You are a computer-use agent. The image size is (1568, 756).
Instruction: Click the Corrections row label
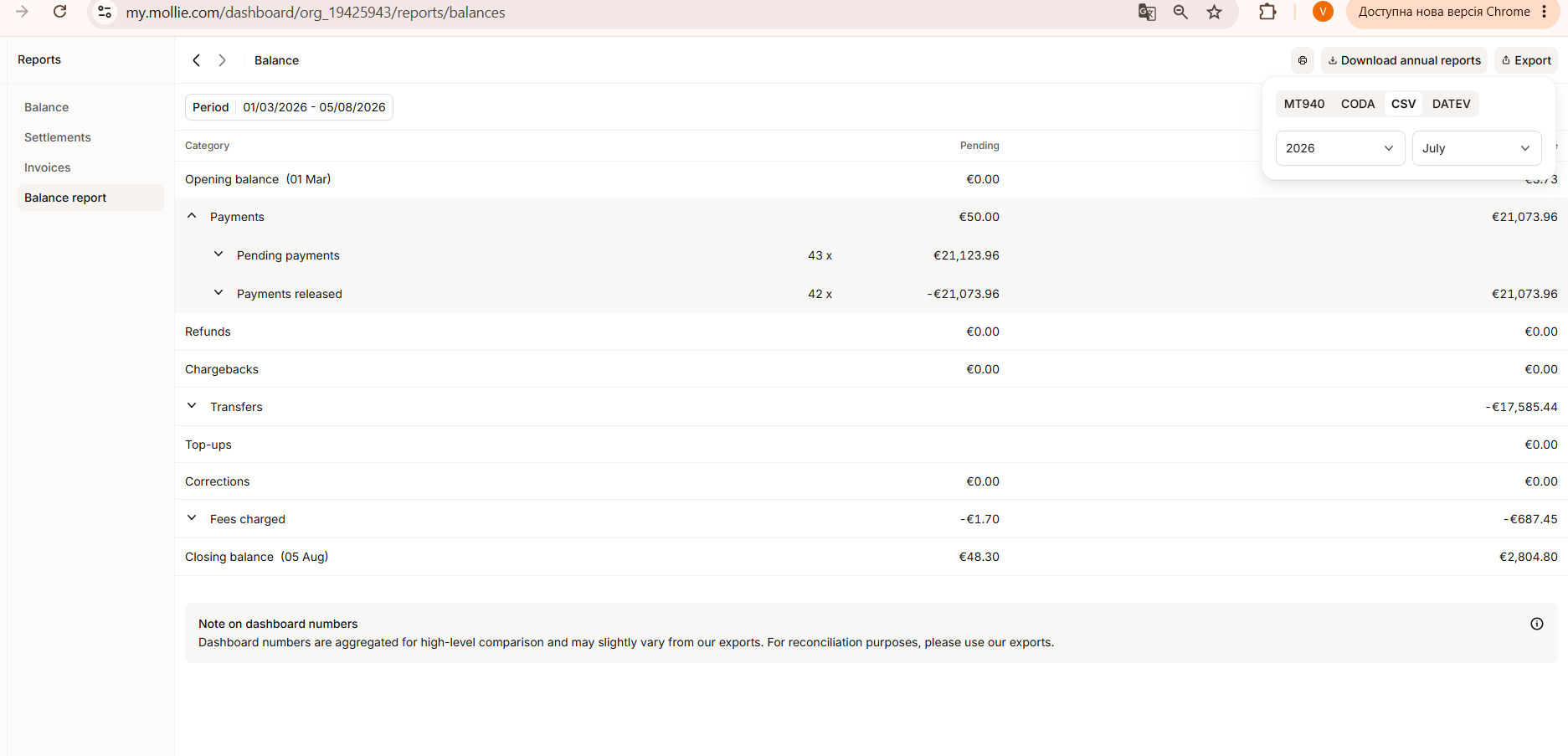tap(218, 481)
